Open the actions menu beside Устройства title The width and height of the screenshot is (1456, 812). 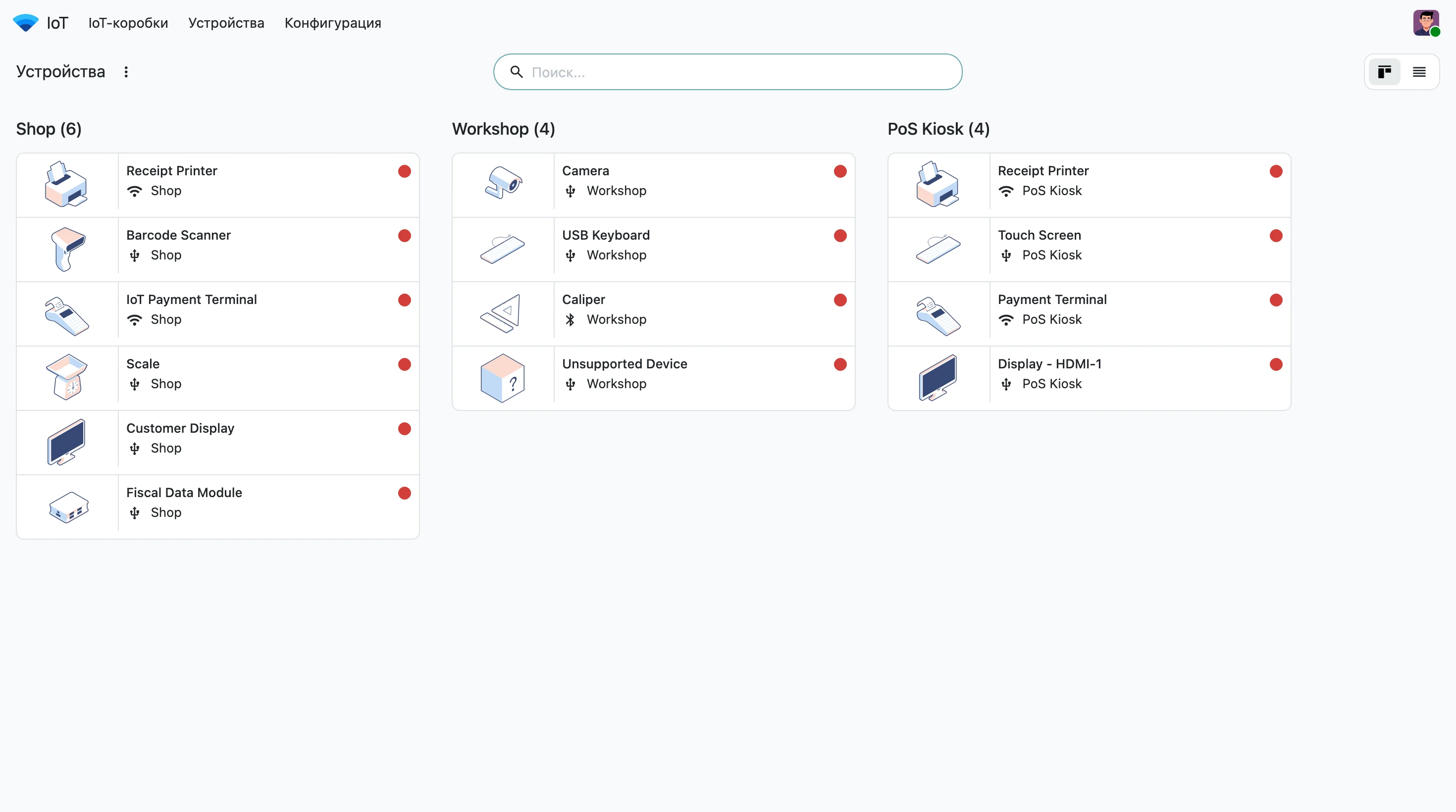(x=126, y=72)
